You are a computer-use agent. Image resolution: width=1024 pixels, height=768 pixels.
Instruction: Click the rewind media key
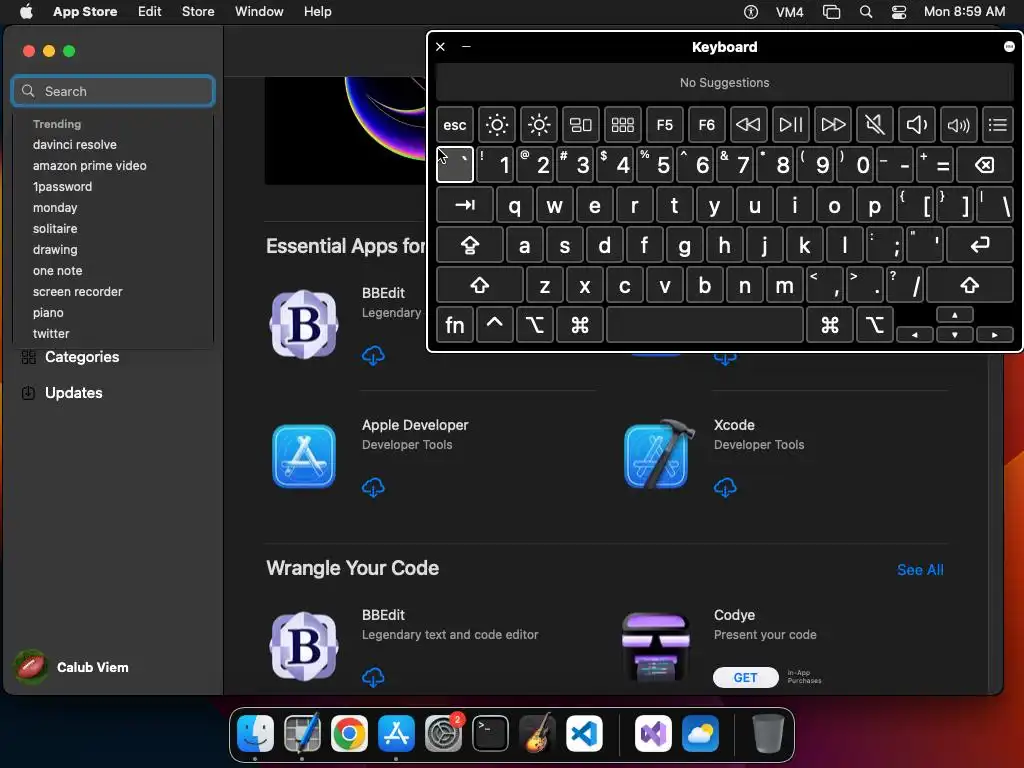pyautogui.click(x=748, y=125)
